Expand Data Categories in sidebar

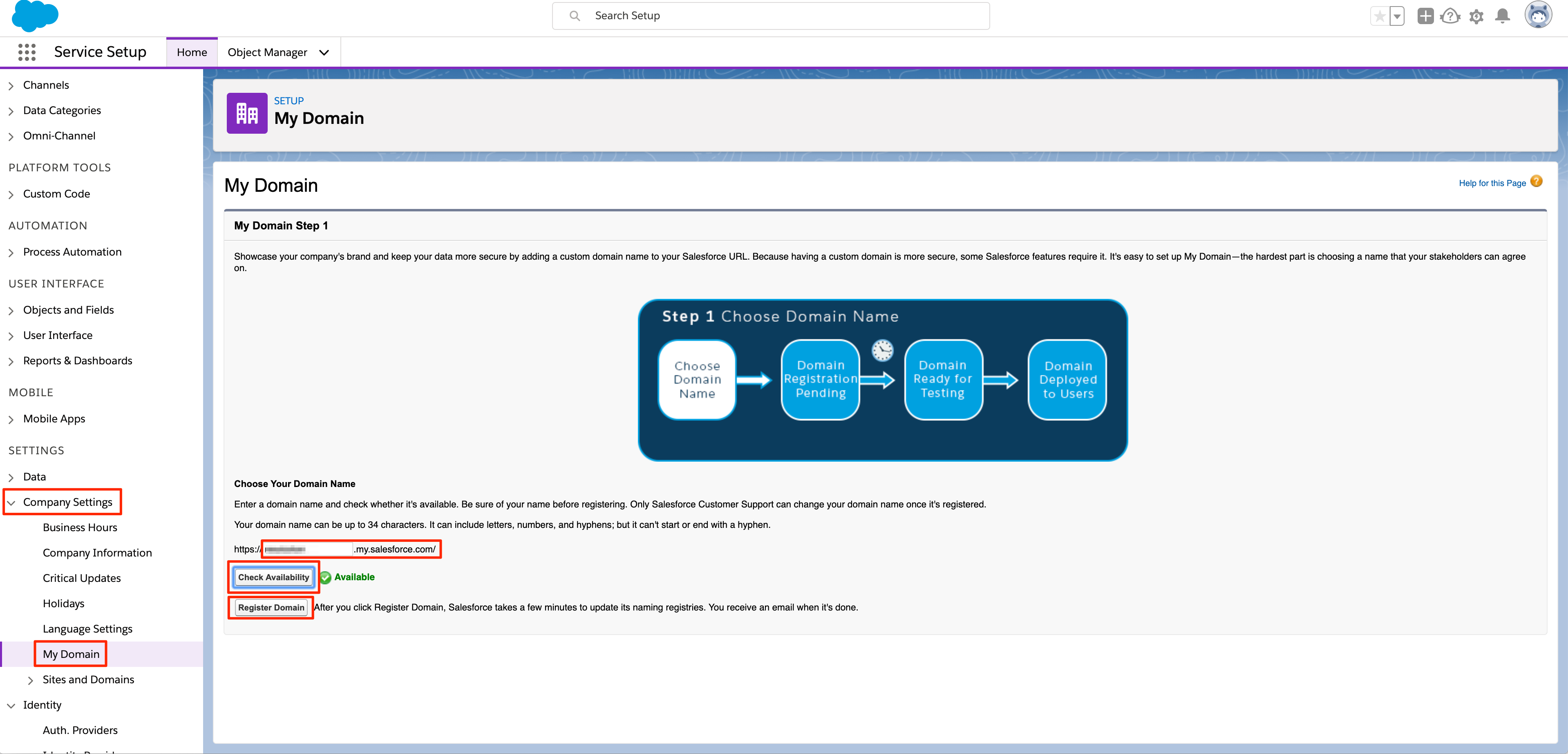tap(11, 111)
